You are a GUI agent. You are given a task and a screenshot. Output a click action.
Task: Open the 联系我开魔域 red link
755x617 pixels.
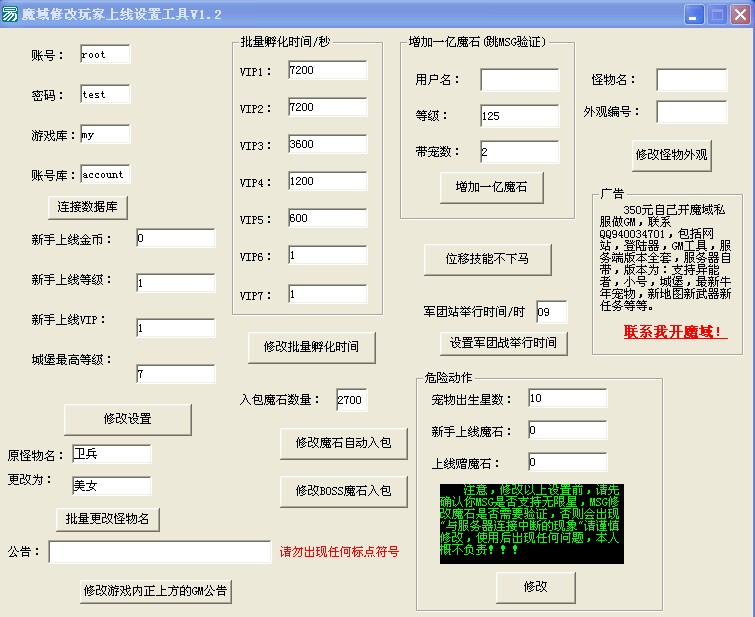coord(675,331)
